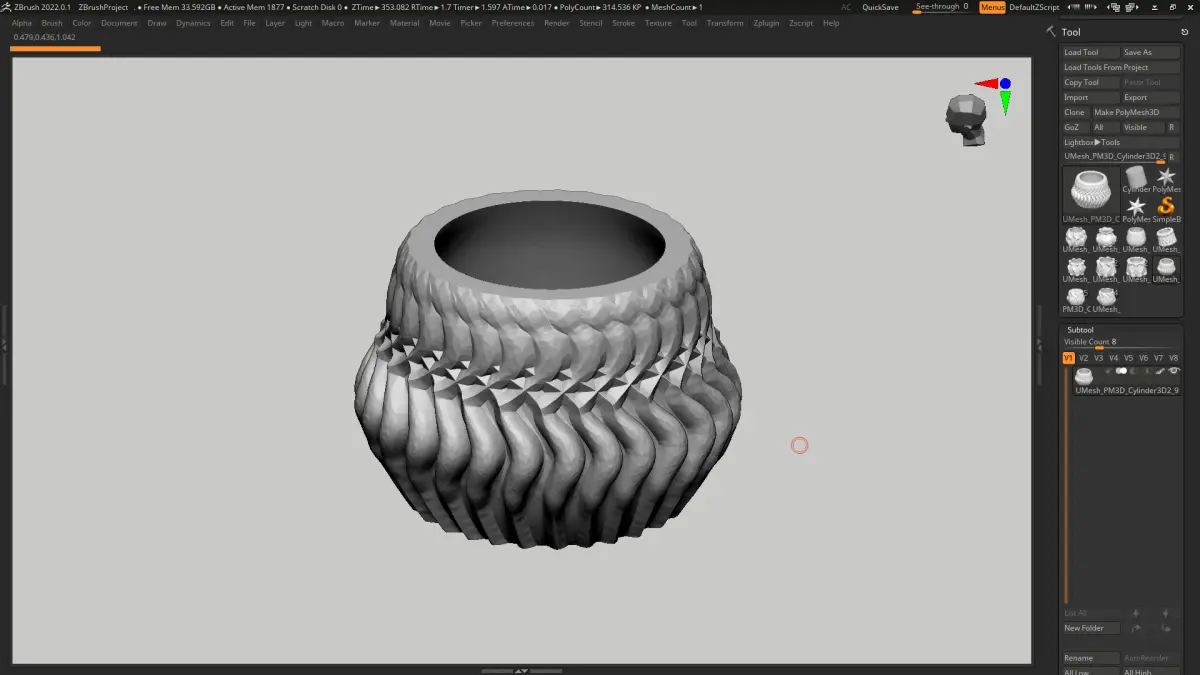Enable the AC auto-collapse toggle
The width and height of the screenshot is (1200, 675).
tap(846, 7)
